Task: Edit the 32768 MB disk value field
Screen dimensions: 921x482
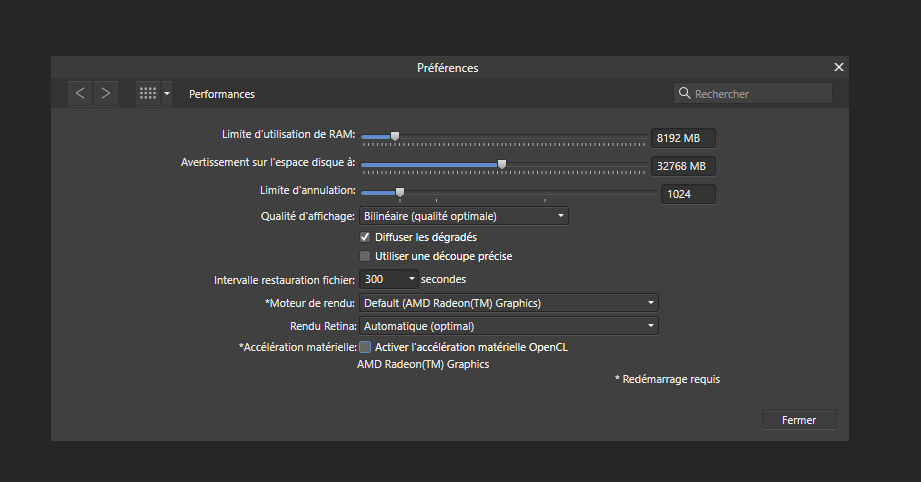Action: pyautogui.click(x=683, y=166)
